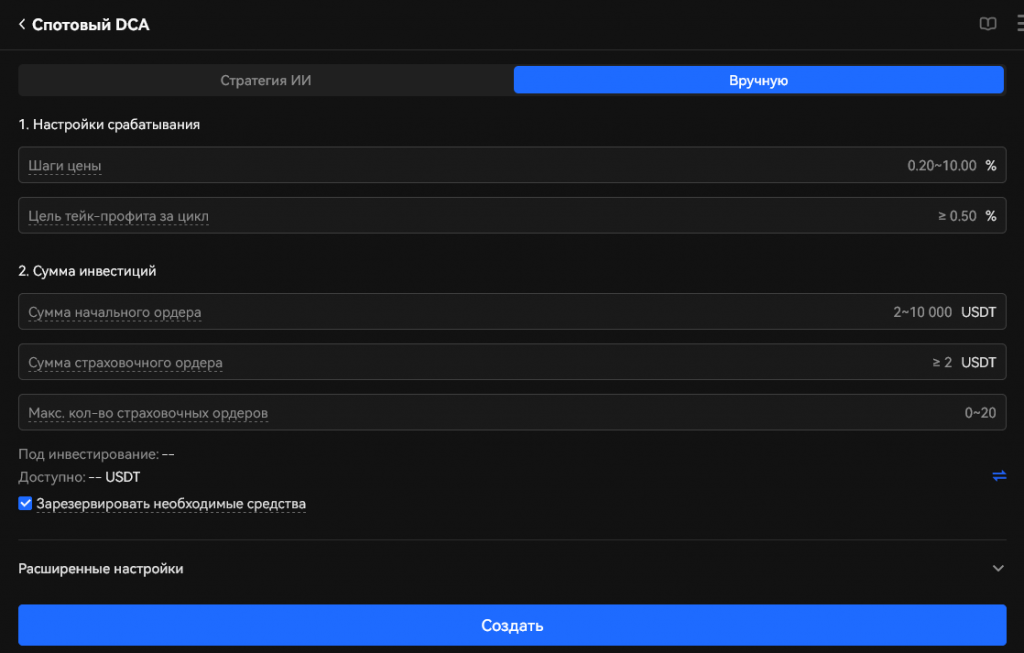Click the Сумма начального ордера dotted label
The image size is (1024, 653).
pyautogui.click(x=115, y=312)
